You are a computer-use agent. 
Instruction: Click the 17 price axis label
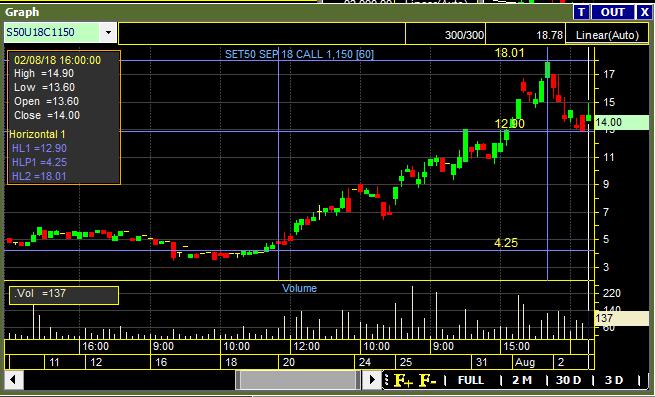coord(609,74)
